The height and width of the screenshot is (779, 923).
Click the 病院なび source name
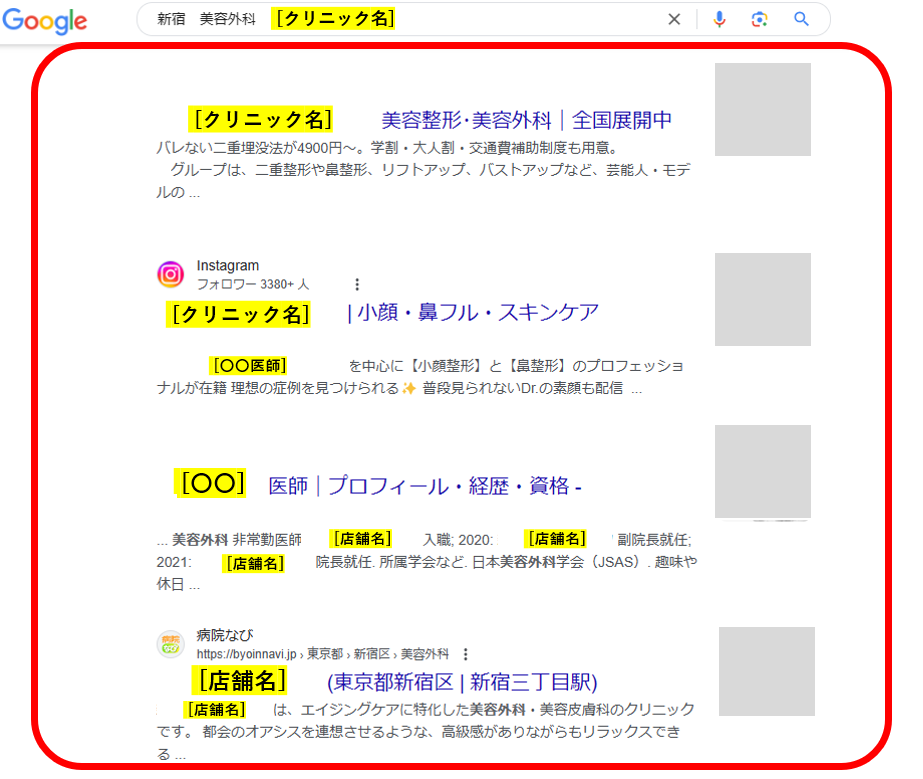(x=225, y=635)
